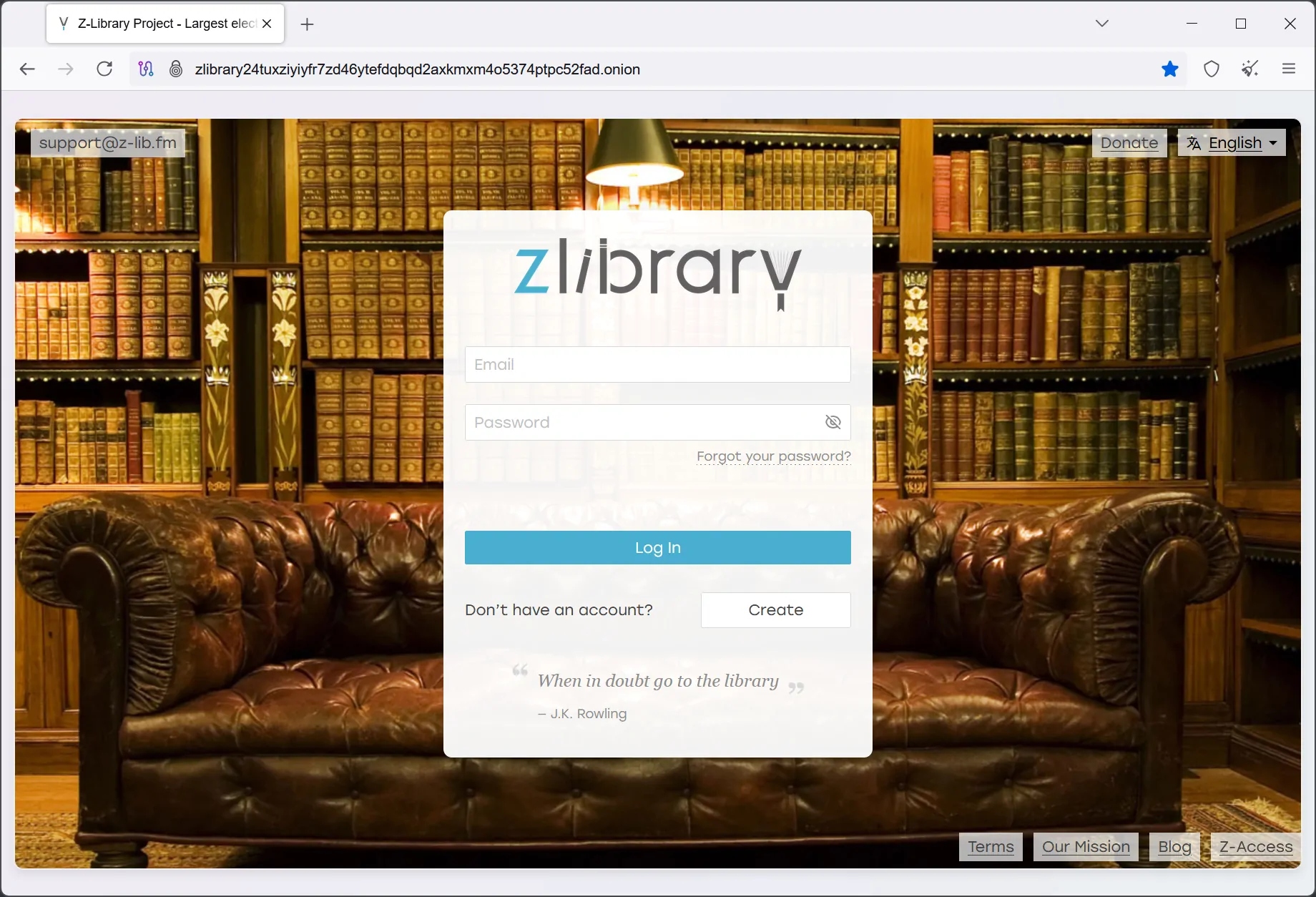Screen dimensions: 1316x897
Task: Toggle password visibility eye icon
Action: pyautogui.click(x=833, y=422)
